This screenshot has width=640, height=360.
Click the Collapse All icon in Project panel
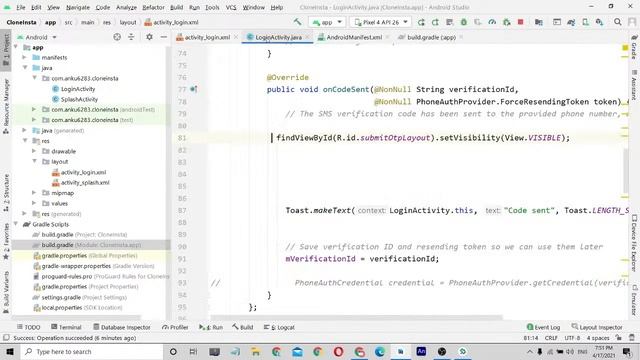coord(131,37)
